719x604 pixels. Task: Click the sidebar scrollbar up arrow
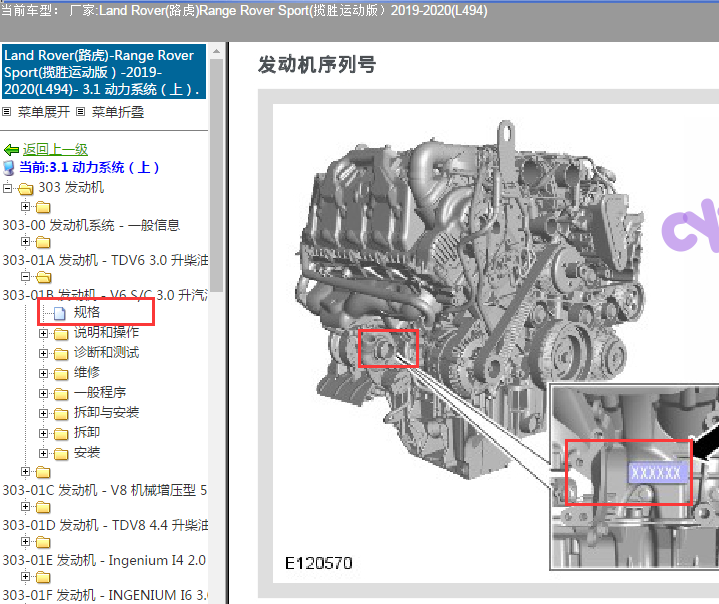216,51
